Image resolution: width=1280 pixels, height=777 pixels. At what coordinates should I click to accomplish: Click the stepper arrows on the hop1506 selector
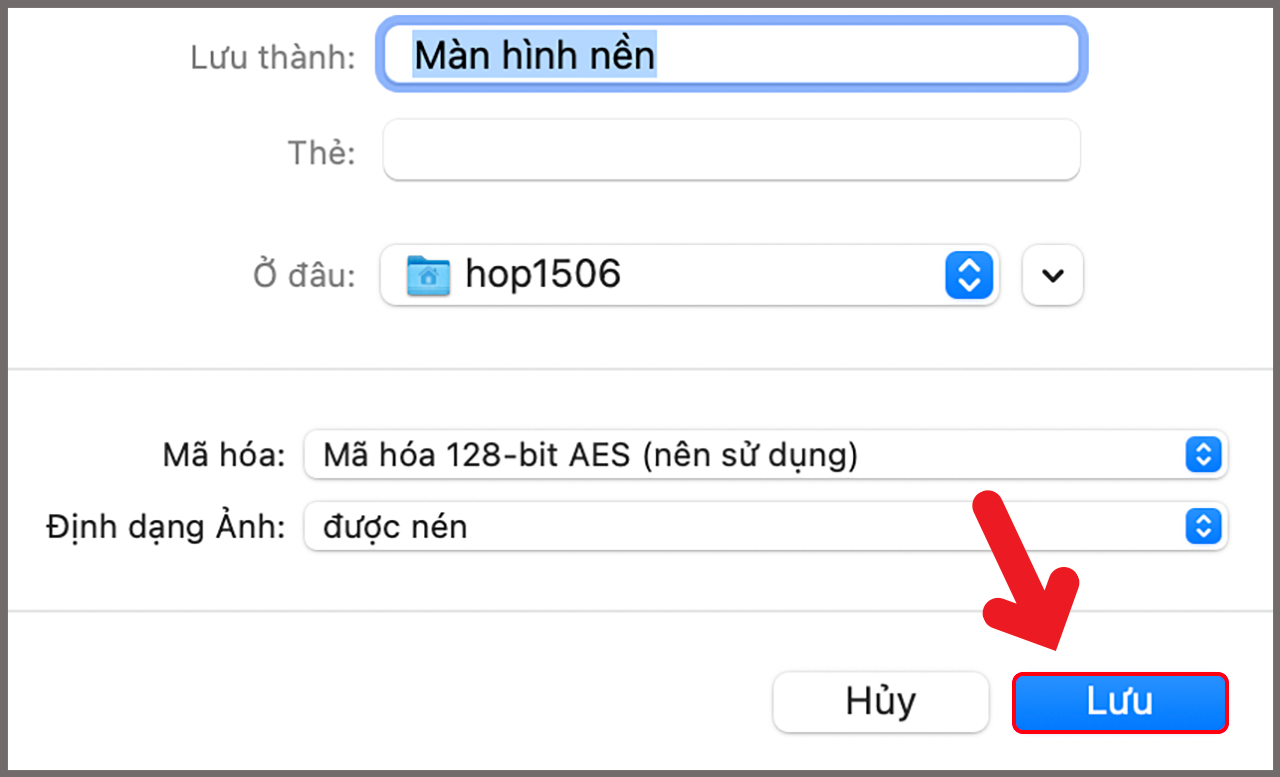click(967, 275)
